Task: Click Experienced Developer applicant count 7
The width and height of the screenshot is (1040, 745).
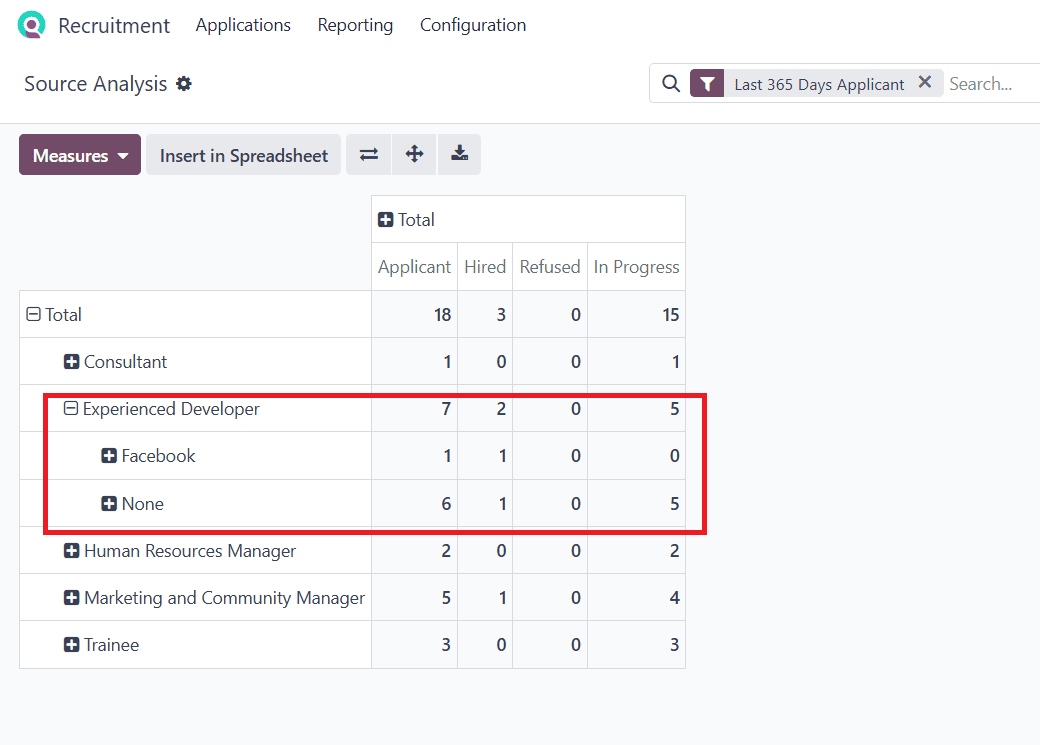Action: 446,409
